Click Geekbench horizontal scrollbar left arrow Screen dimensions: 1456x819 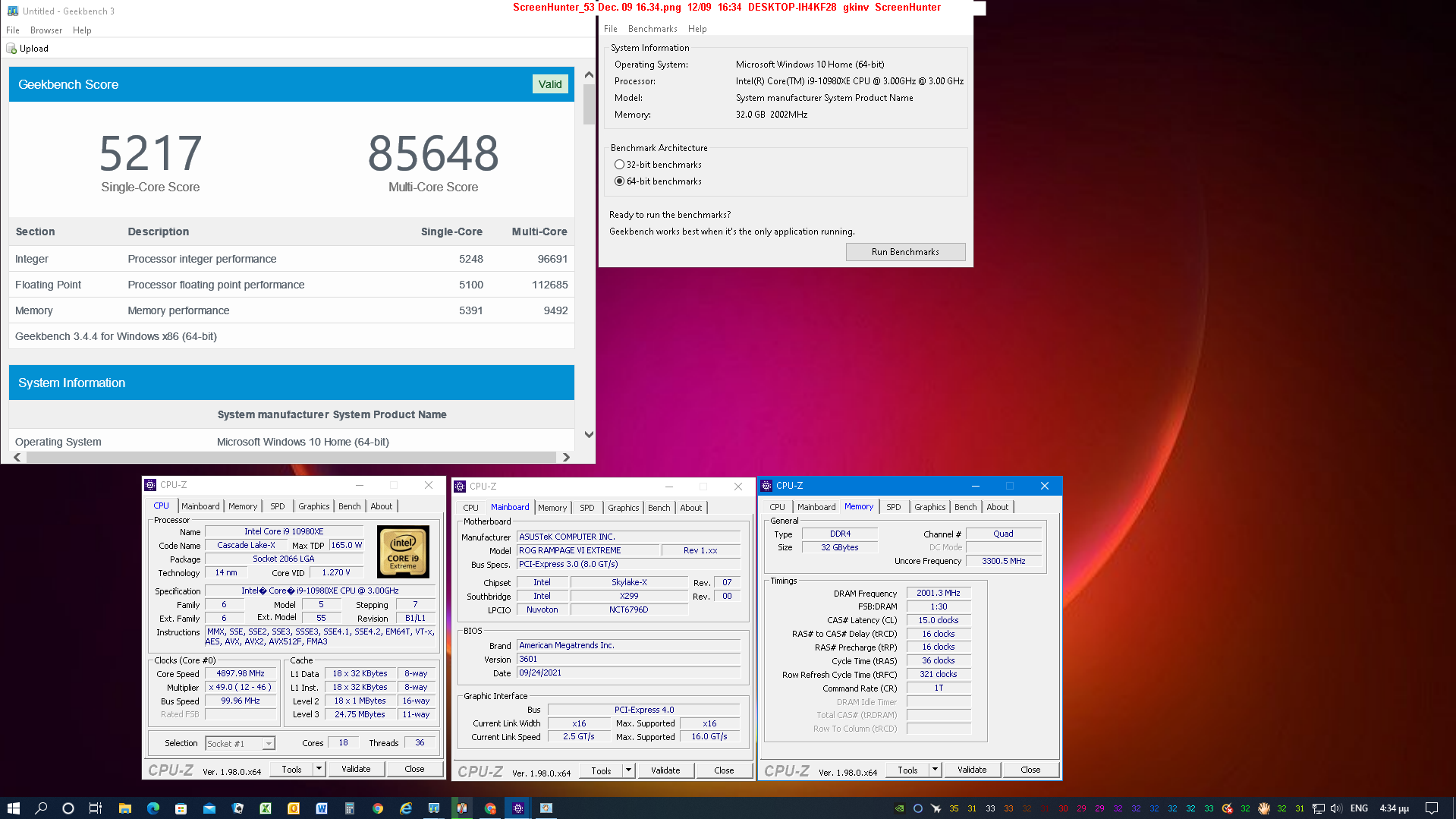click(17, 457)
